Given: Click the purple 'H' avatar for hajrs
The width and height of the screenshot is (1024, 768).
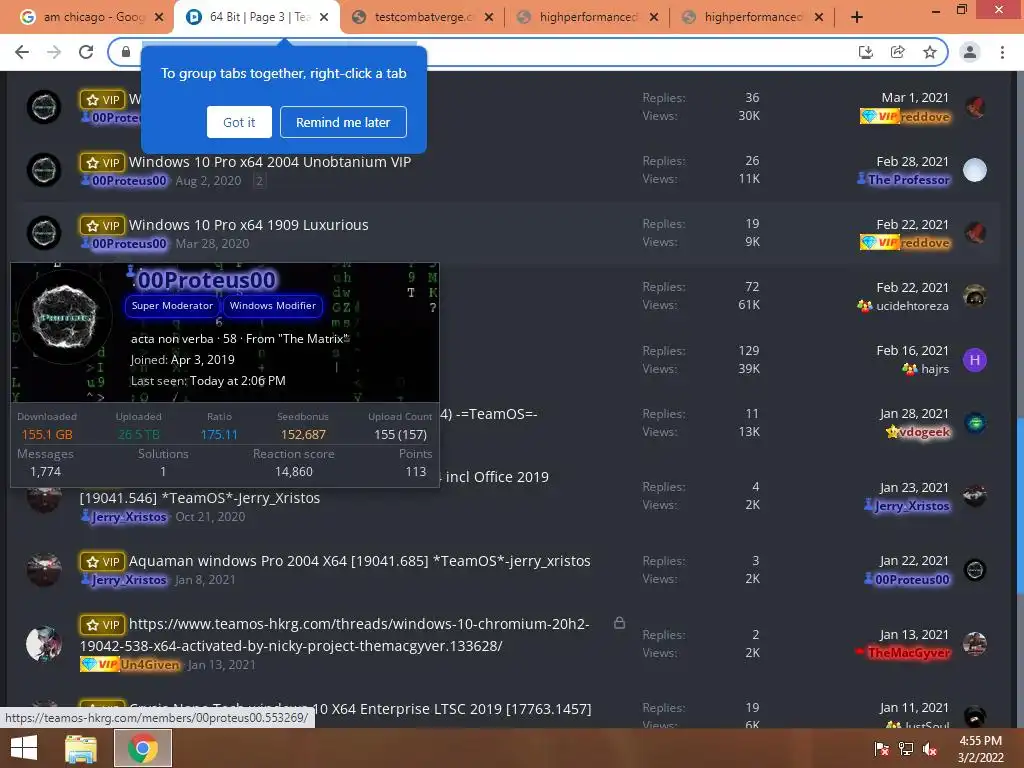Looking at the screenshot, I should pos(974,360).
